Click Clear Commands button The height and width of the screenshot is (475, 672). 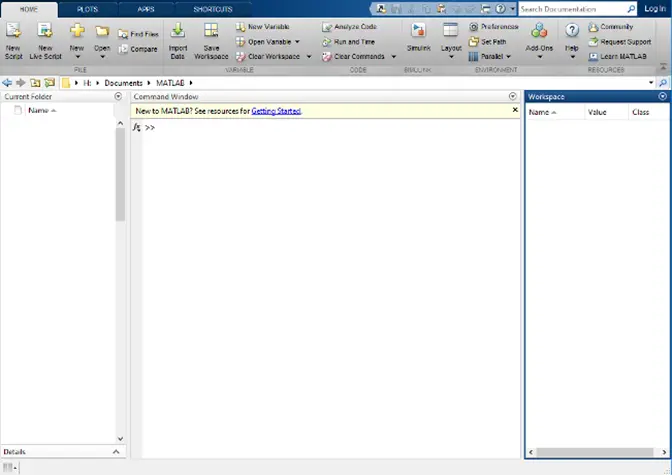click(354, 57)
